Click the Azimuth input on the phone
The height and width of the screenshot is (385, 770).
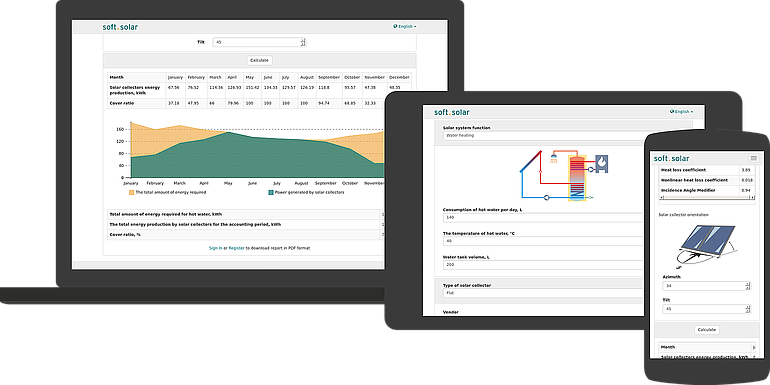point(706,286)
